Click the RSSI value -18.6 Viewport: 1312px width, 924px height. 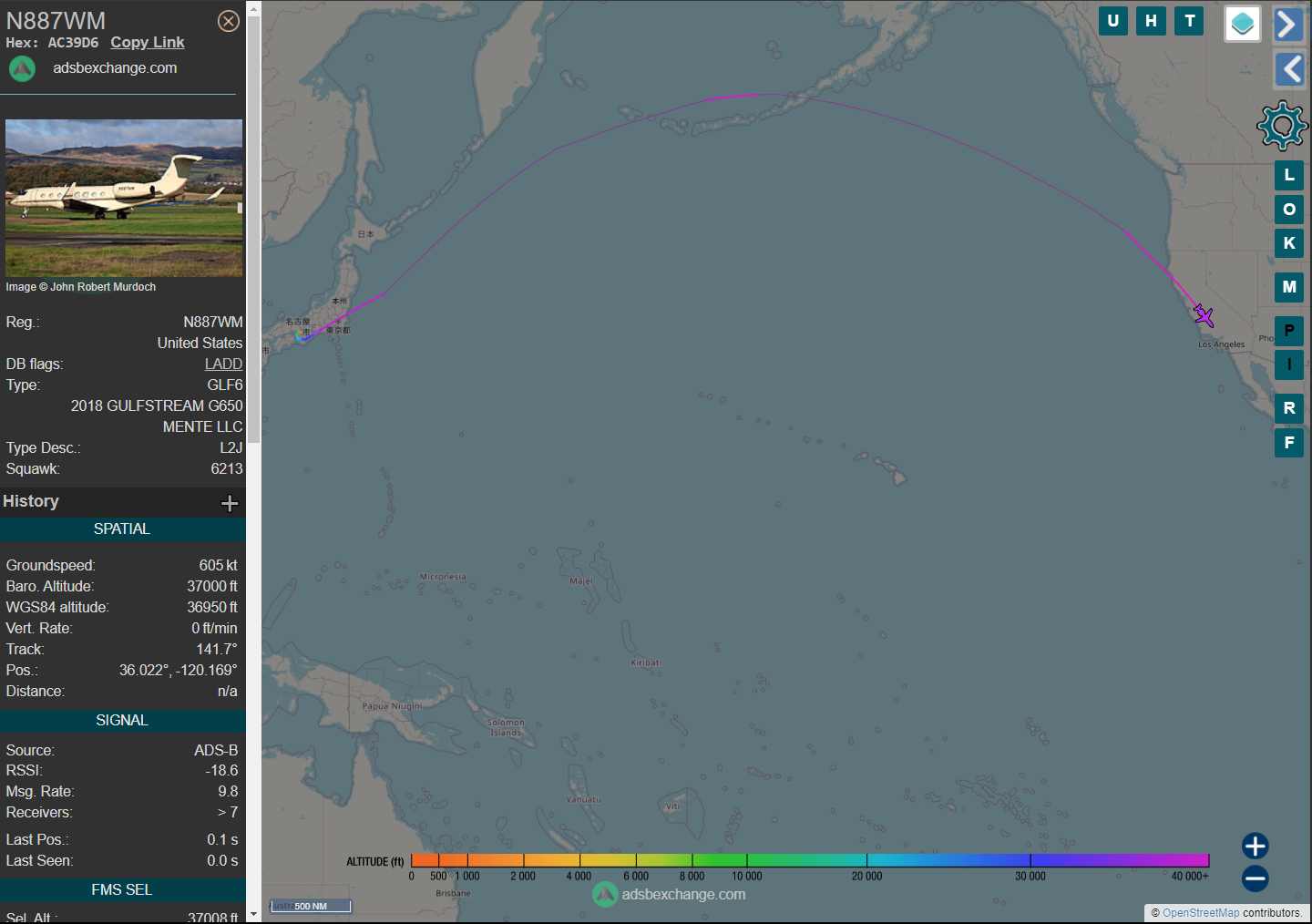pos(222,771)
